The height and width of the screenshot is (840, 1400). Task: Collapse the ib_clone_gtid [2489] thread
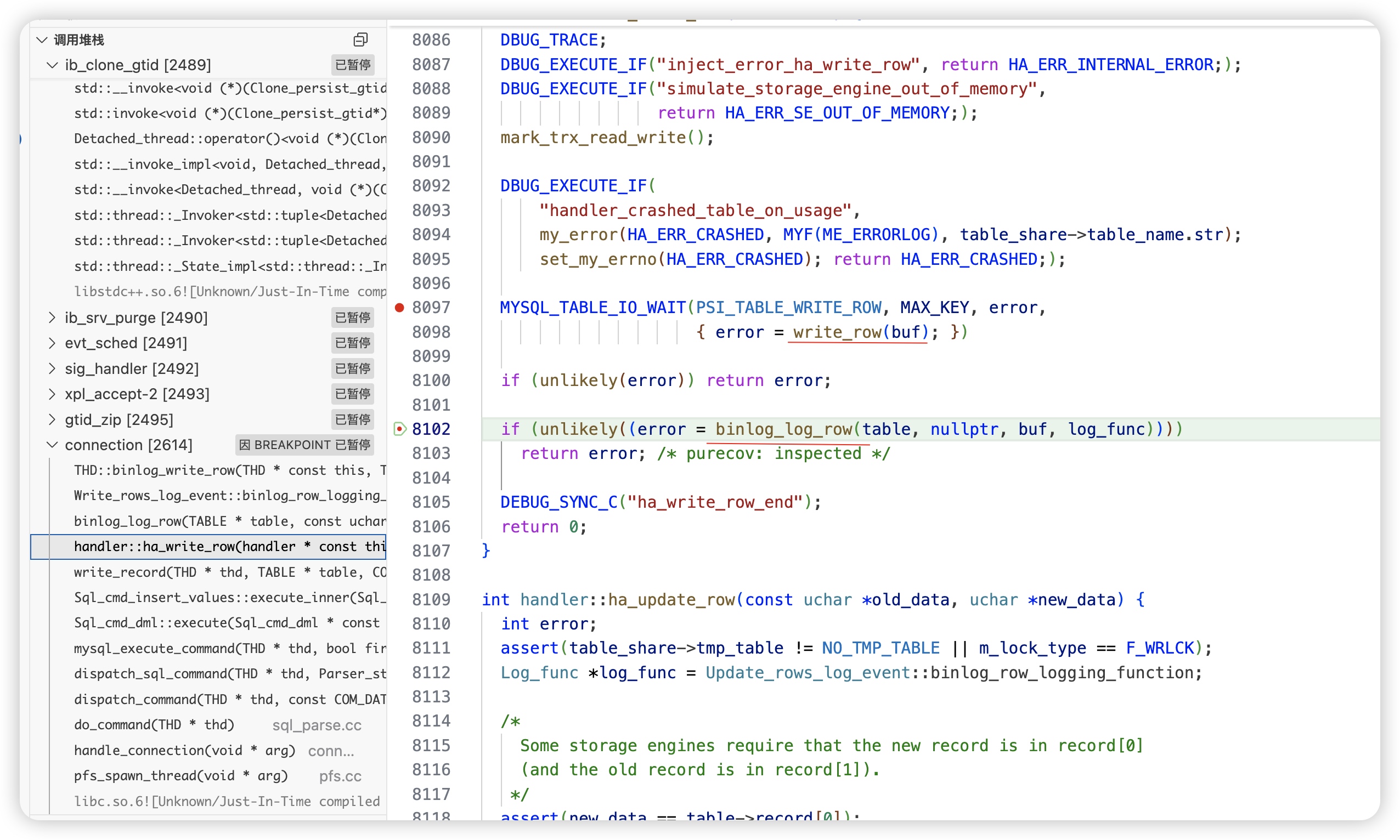pos(52,65)
